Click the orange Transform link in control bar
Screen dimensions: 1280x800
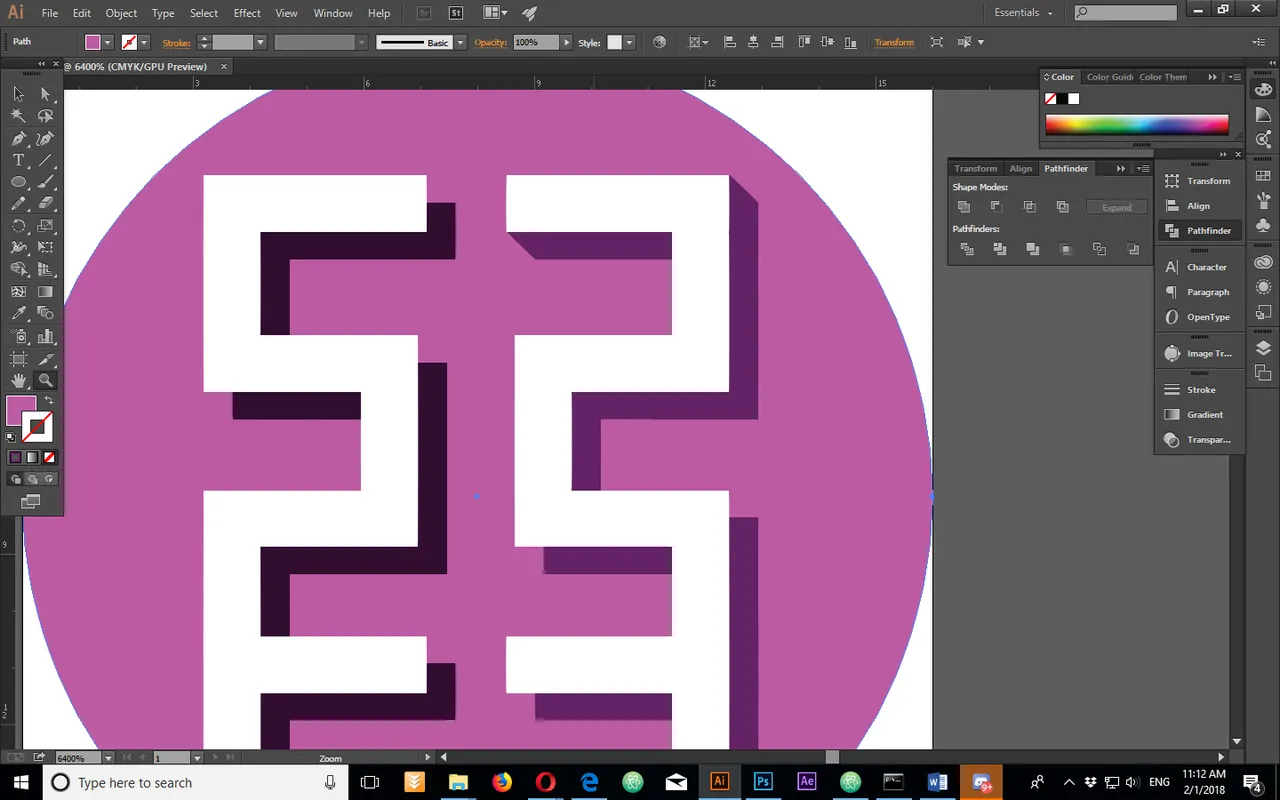894,42
